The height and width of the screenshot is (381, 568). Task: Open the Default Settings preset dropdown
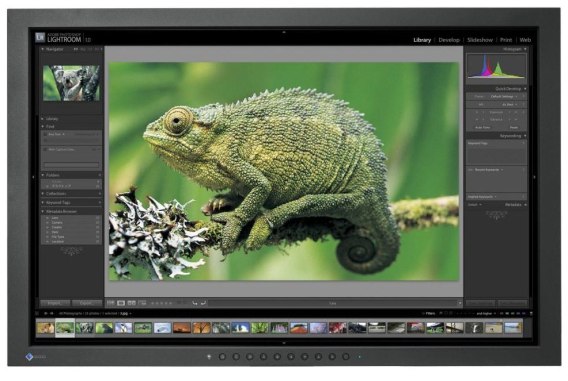coord(504,97)
